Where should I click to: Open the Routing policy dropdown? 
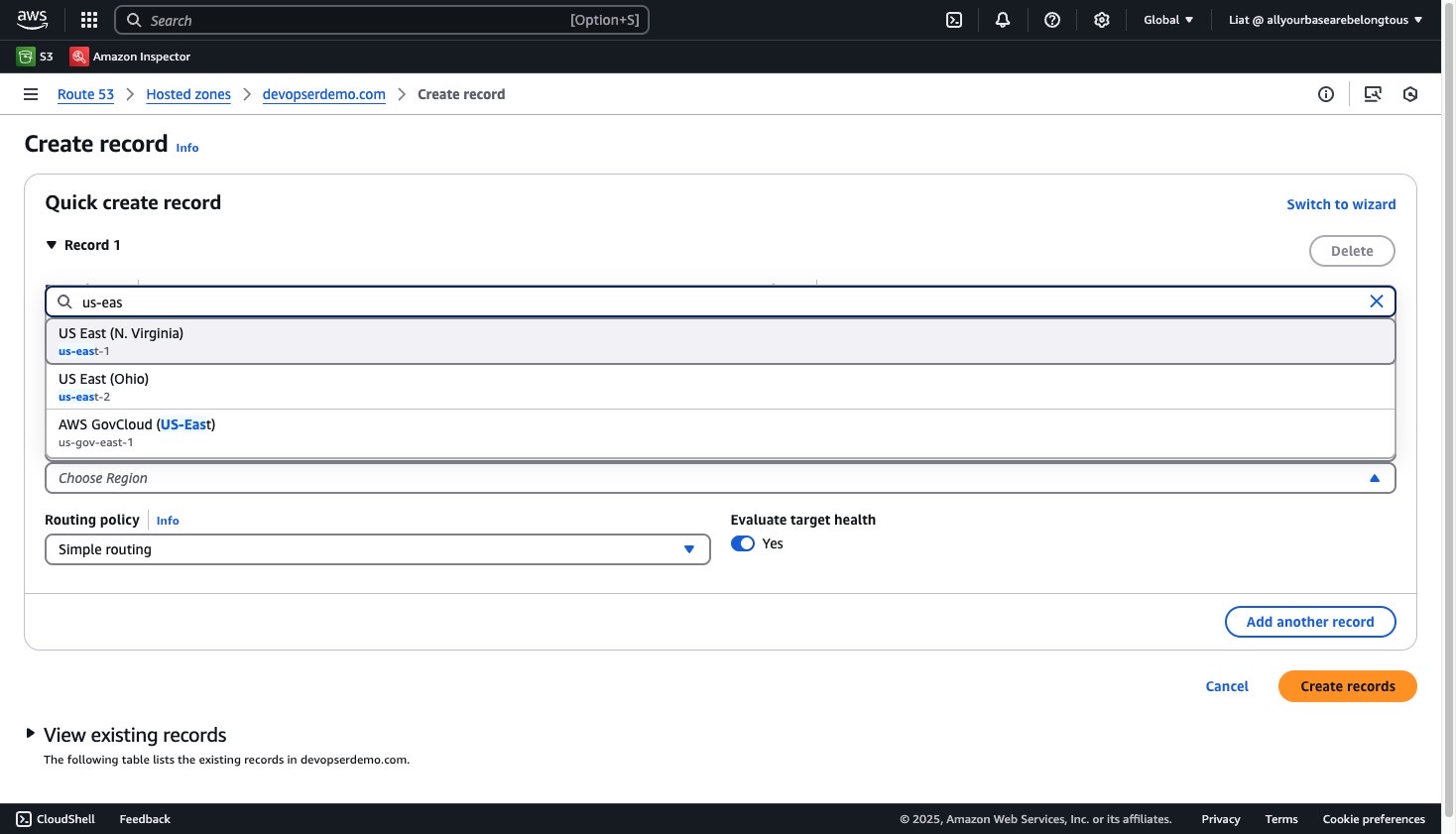tap(378, 549)
